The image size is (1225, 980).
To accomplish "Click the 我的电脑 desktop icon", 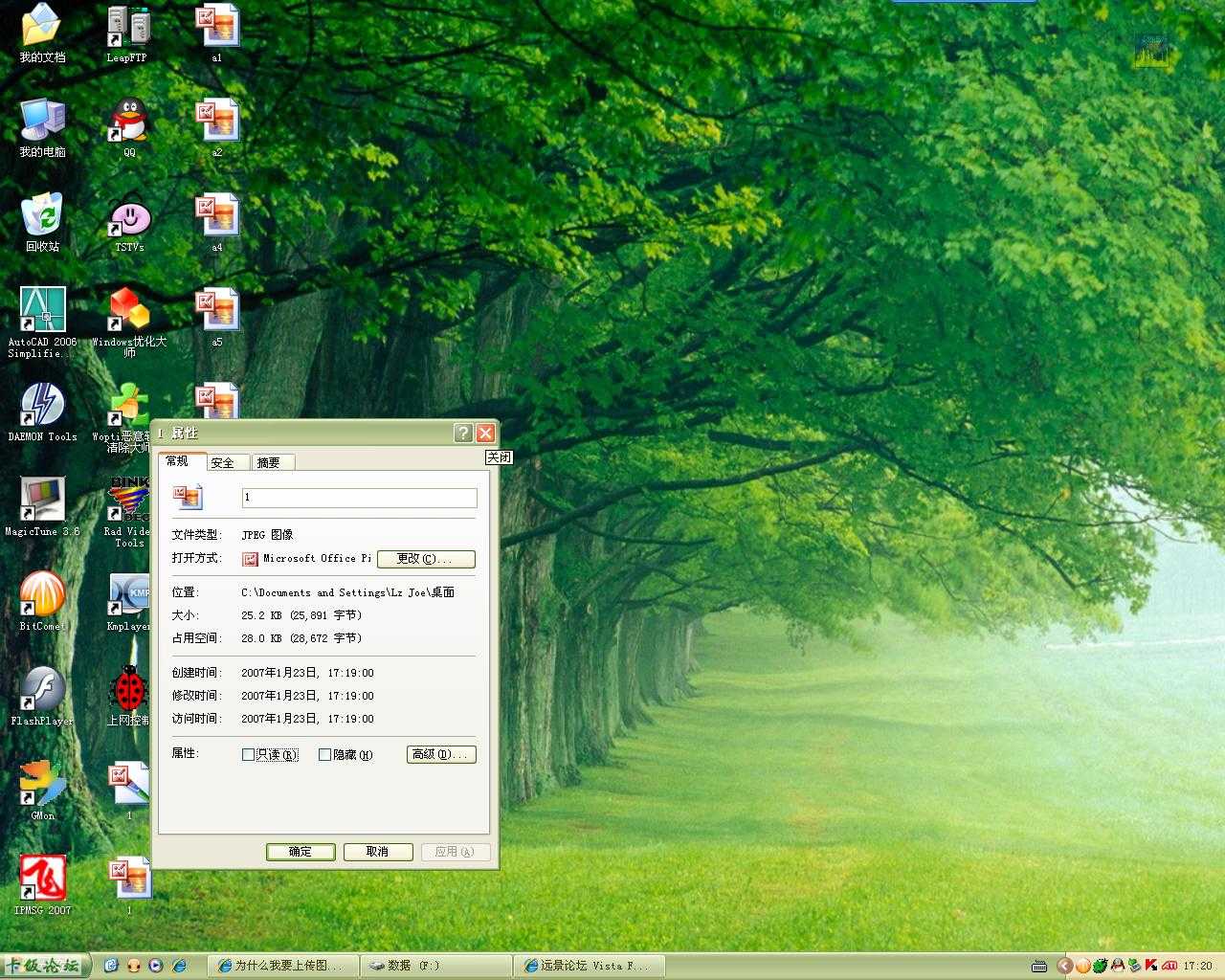I will click(x=42, y=127).
